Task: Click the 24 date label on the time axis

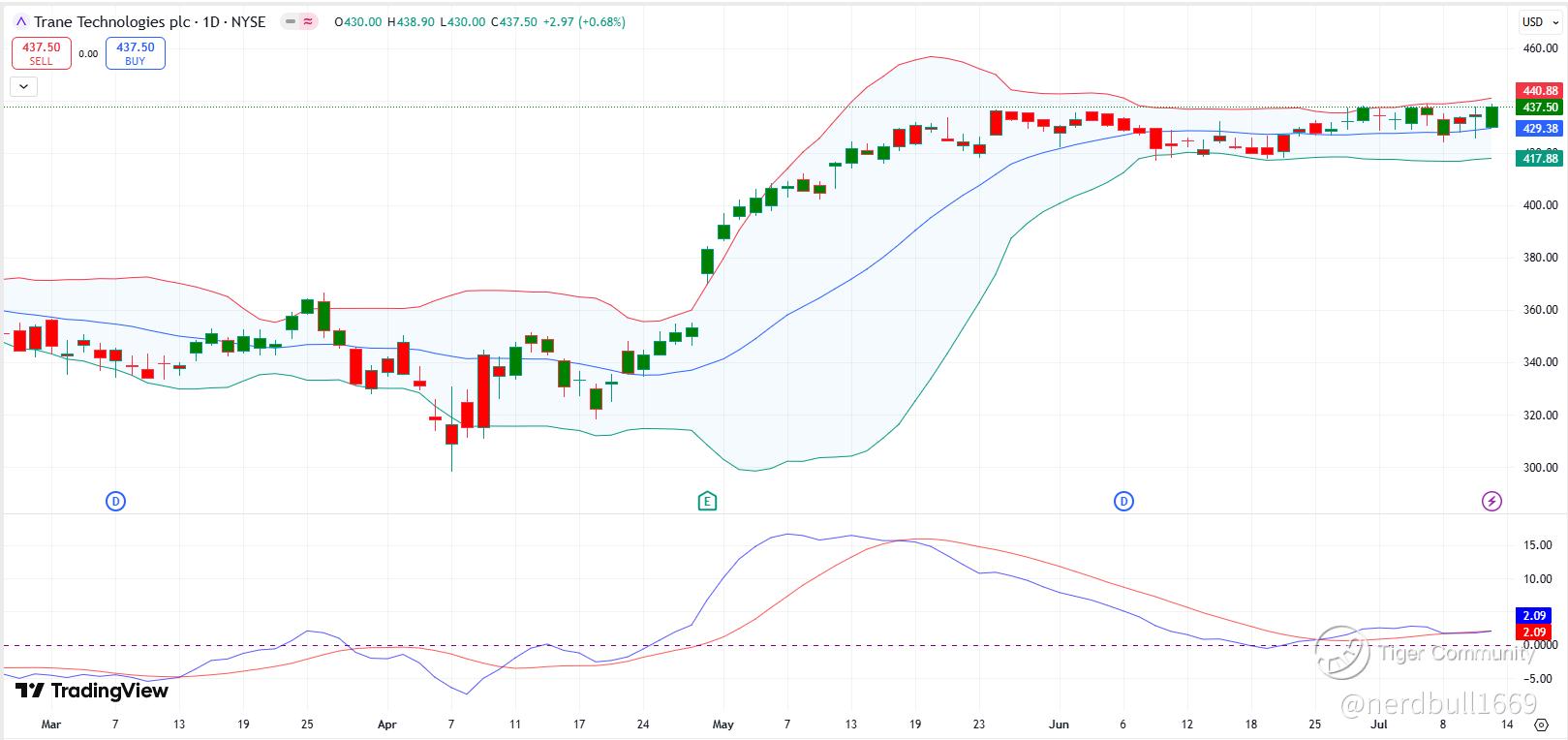Action: (x=643, y=725)
